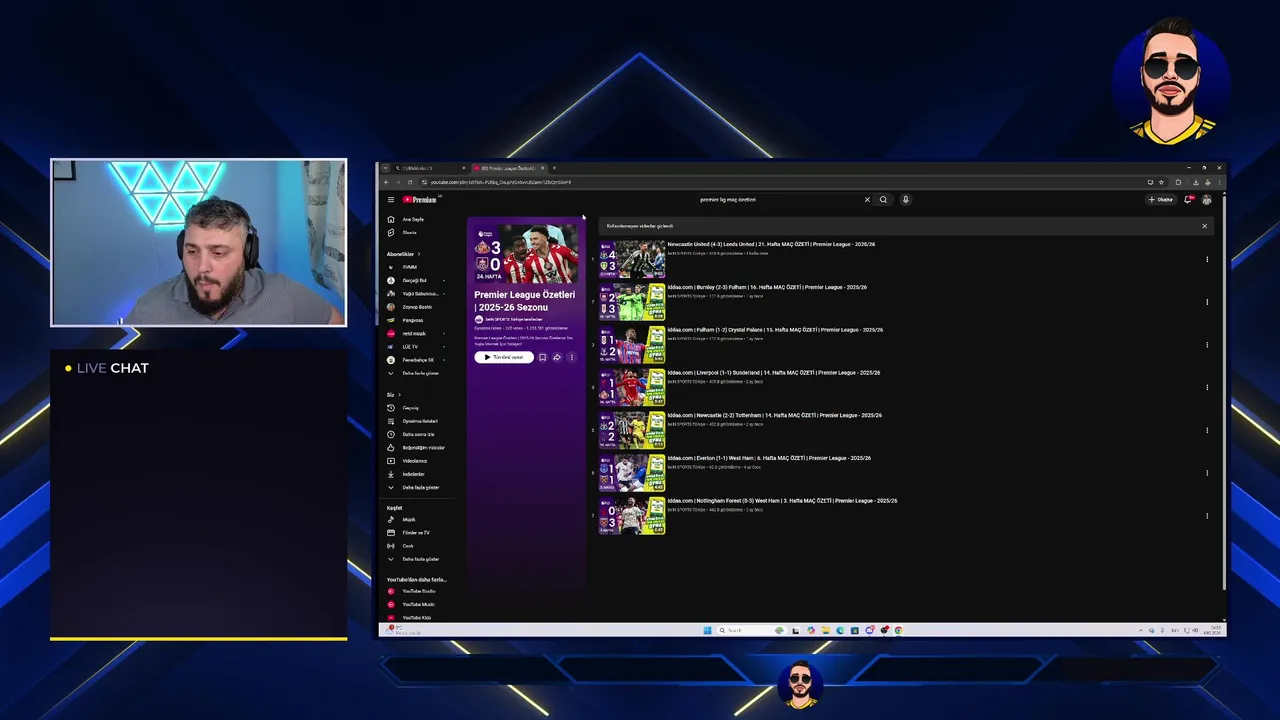Click the Nottingham Forest West Ham thumbnail
1280x720 pixels.
pos(632,516)
